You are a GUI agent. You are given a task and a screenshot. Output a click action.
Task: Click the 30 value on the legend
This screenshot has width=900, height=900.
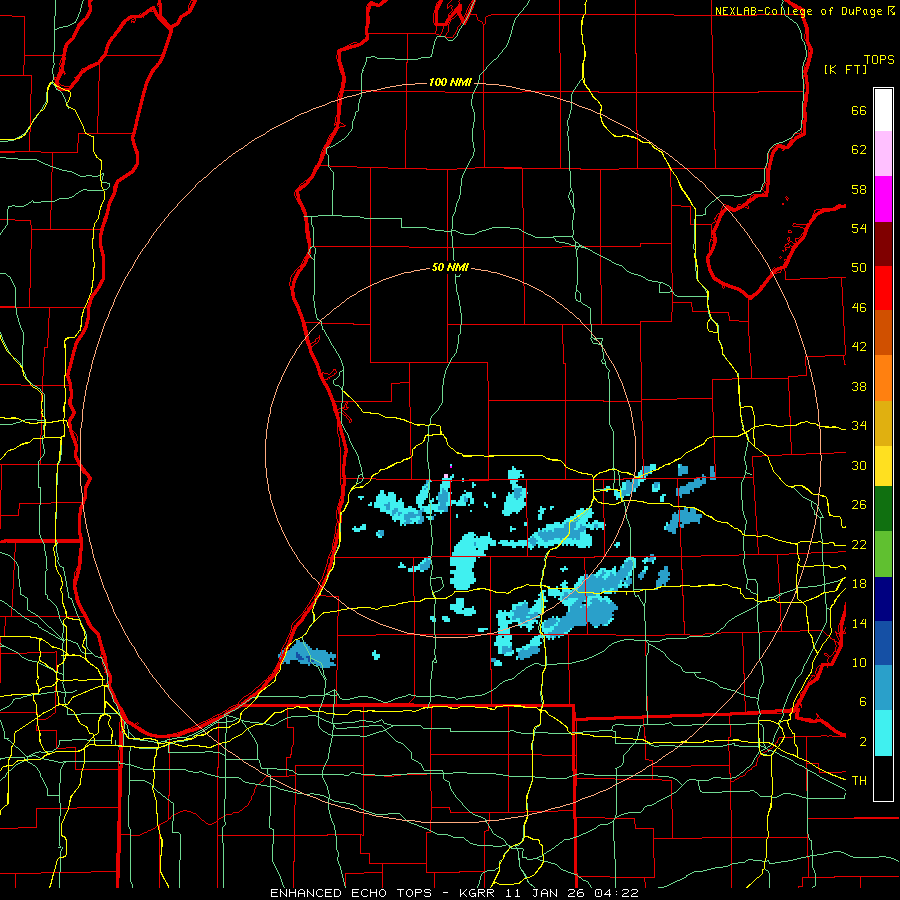[x=859, y=465]
